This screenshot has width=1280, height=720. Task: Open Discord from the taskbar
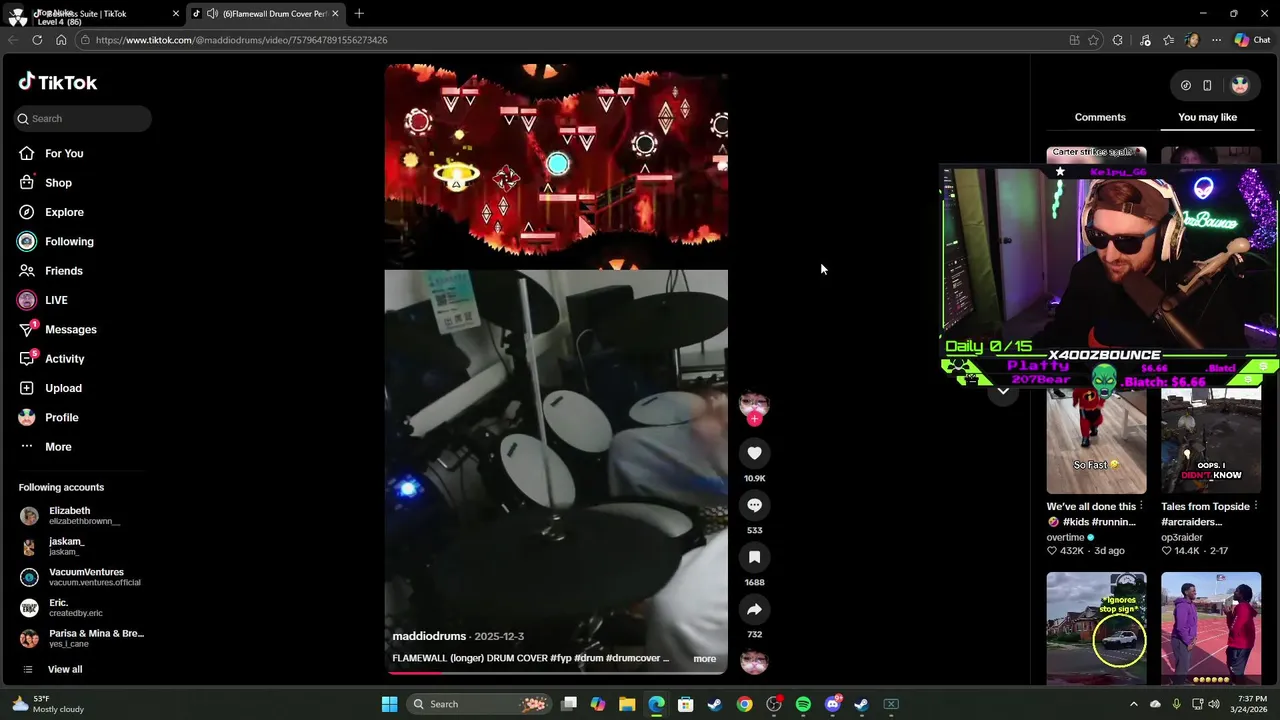point(832,704)
